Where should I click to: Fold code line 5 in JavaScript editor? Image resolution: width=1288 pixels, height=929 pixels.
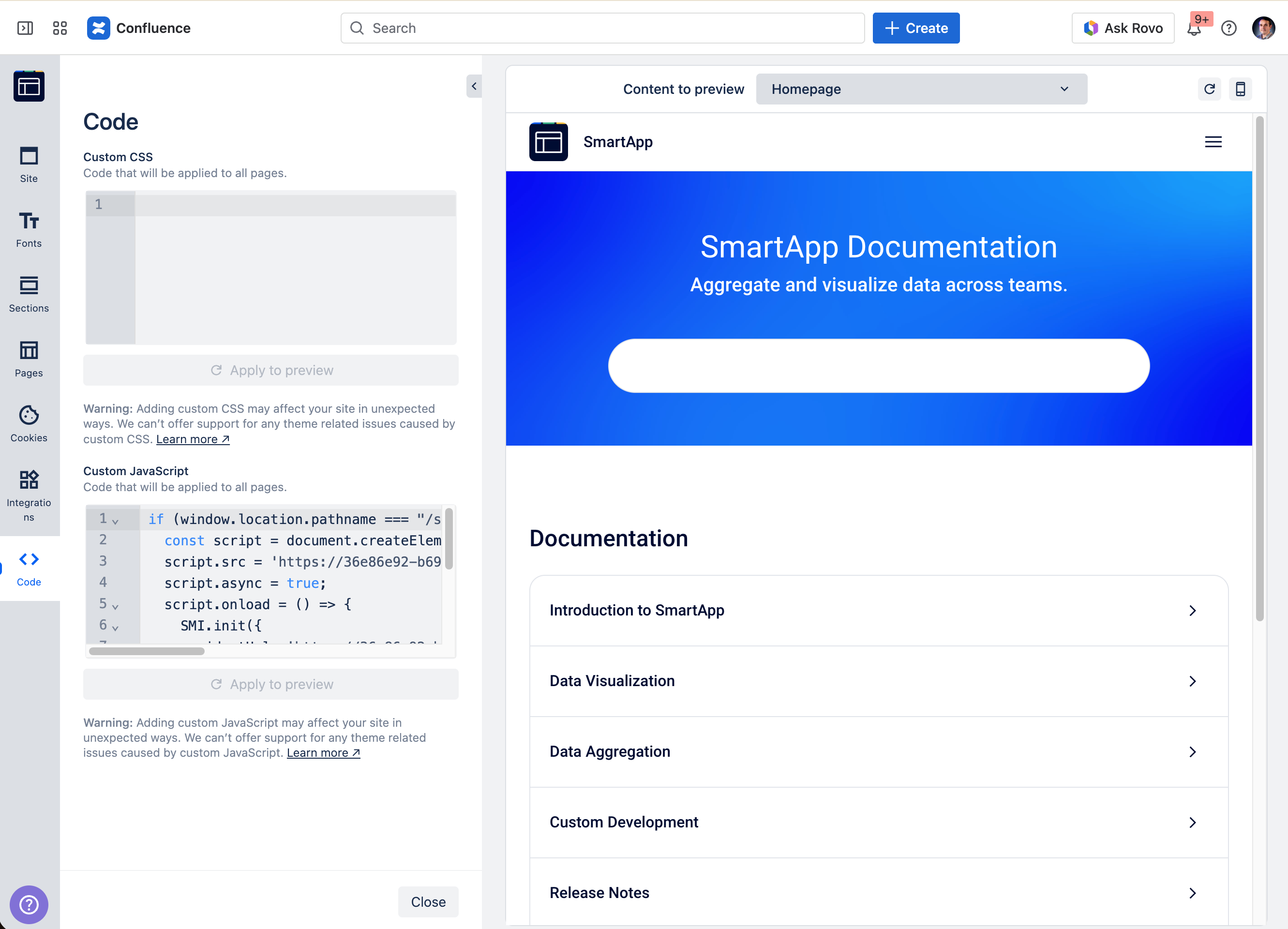(115, 606)
